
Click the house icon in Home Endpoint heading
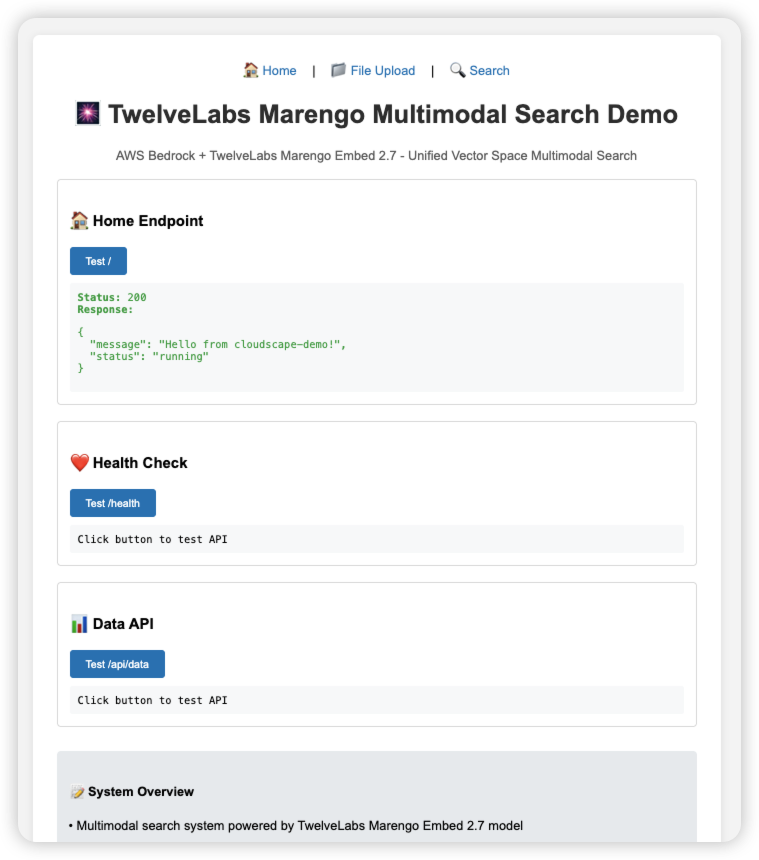pyautogui.click(x=80, y=221)
